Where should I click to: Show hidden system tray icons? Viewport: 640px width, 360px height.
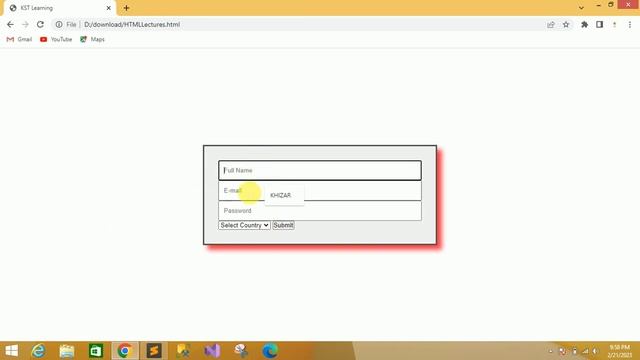pos(551,351)
